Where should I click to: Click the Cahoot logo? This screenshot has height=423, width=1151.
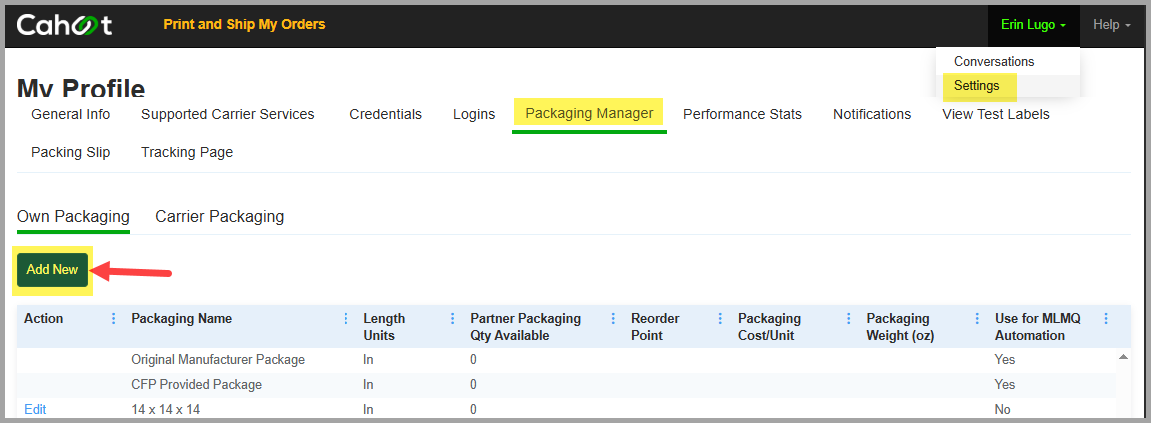65,25
